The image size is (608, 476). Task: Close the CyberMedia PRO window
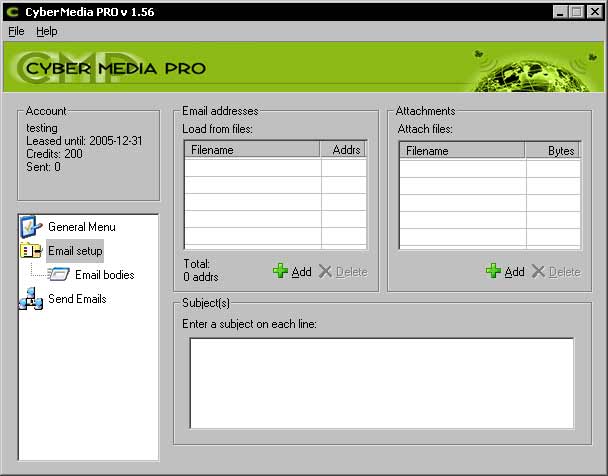594,12
